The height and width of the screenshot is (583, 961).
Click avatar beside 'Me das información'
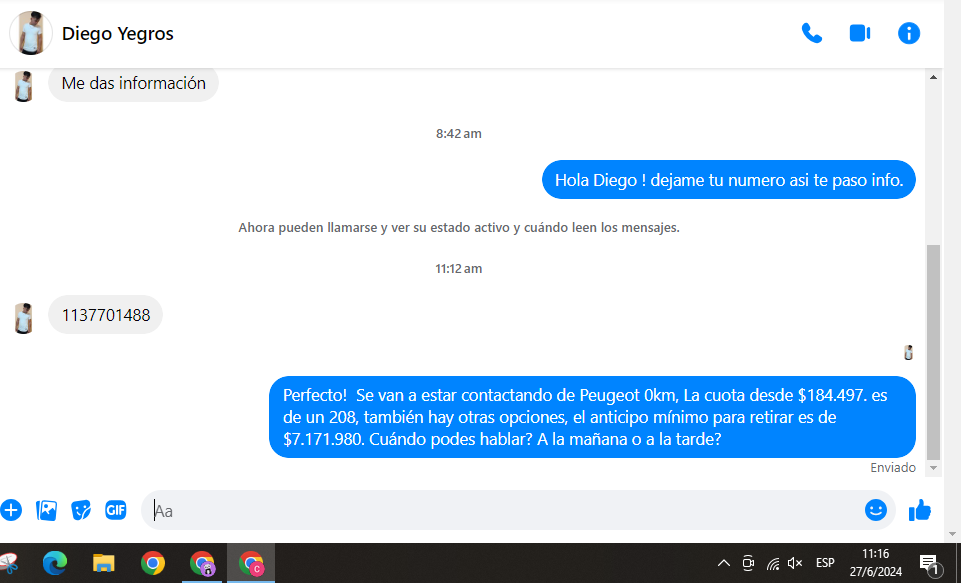point(24,86)
